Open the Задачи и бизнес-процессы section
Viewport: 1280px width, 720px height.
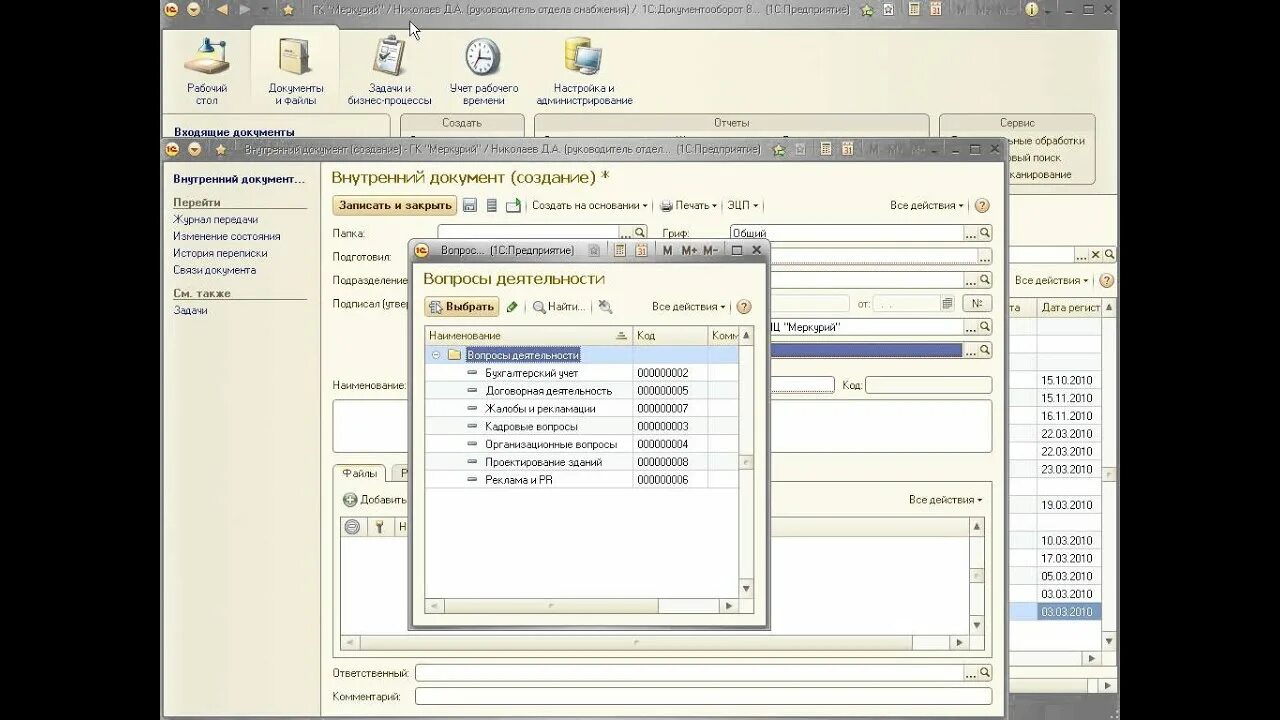389,70
